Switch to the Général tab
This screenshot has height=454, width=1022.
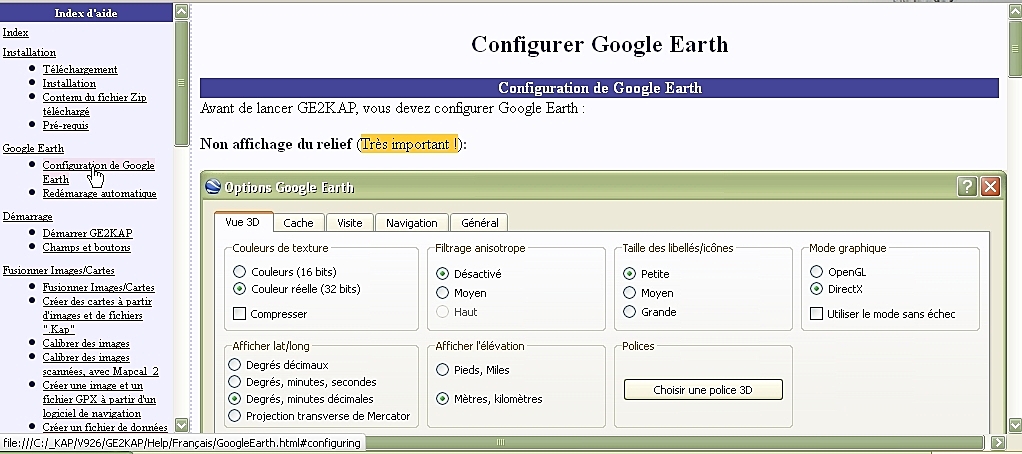pos(480,223)
